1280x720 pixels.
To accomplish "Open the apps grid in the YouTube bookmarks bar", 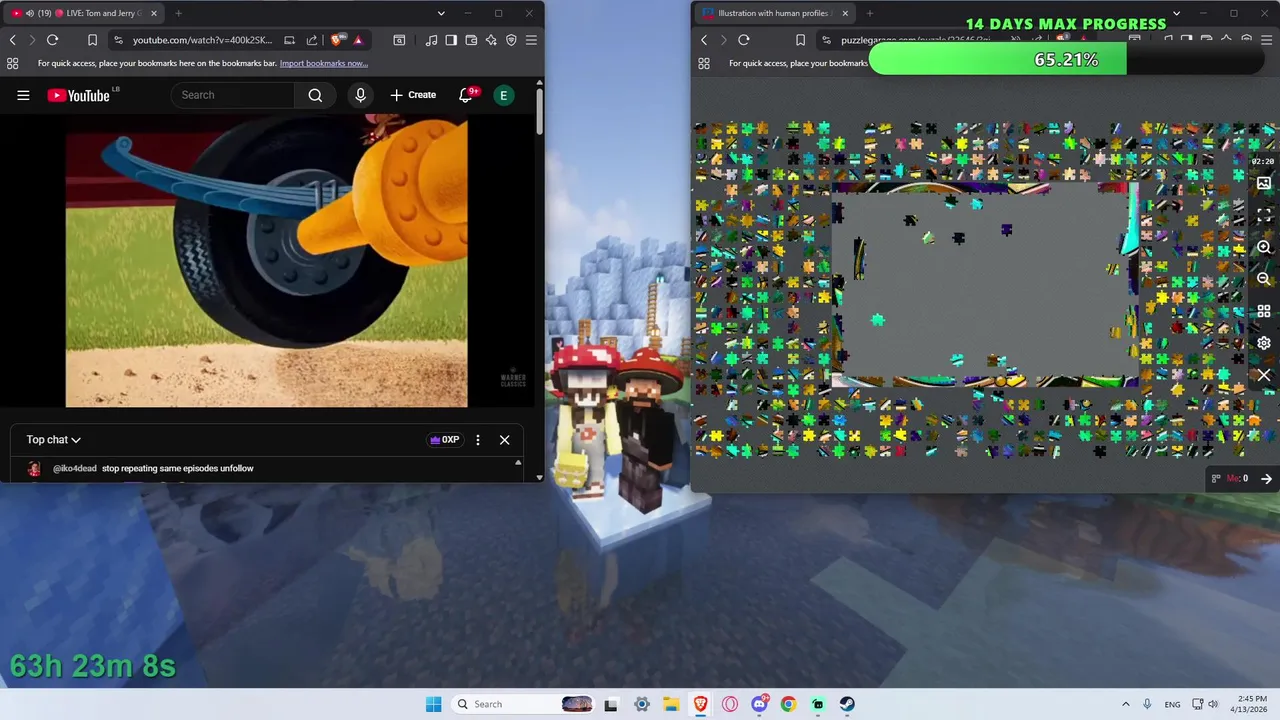I will (x=12, y=63).
